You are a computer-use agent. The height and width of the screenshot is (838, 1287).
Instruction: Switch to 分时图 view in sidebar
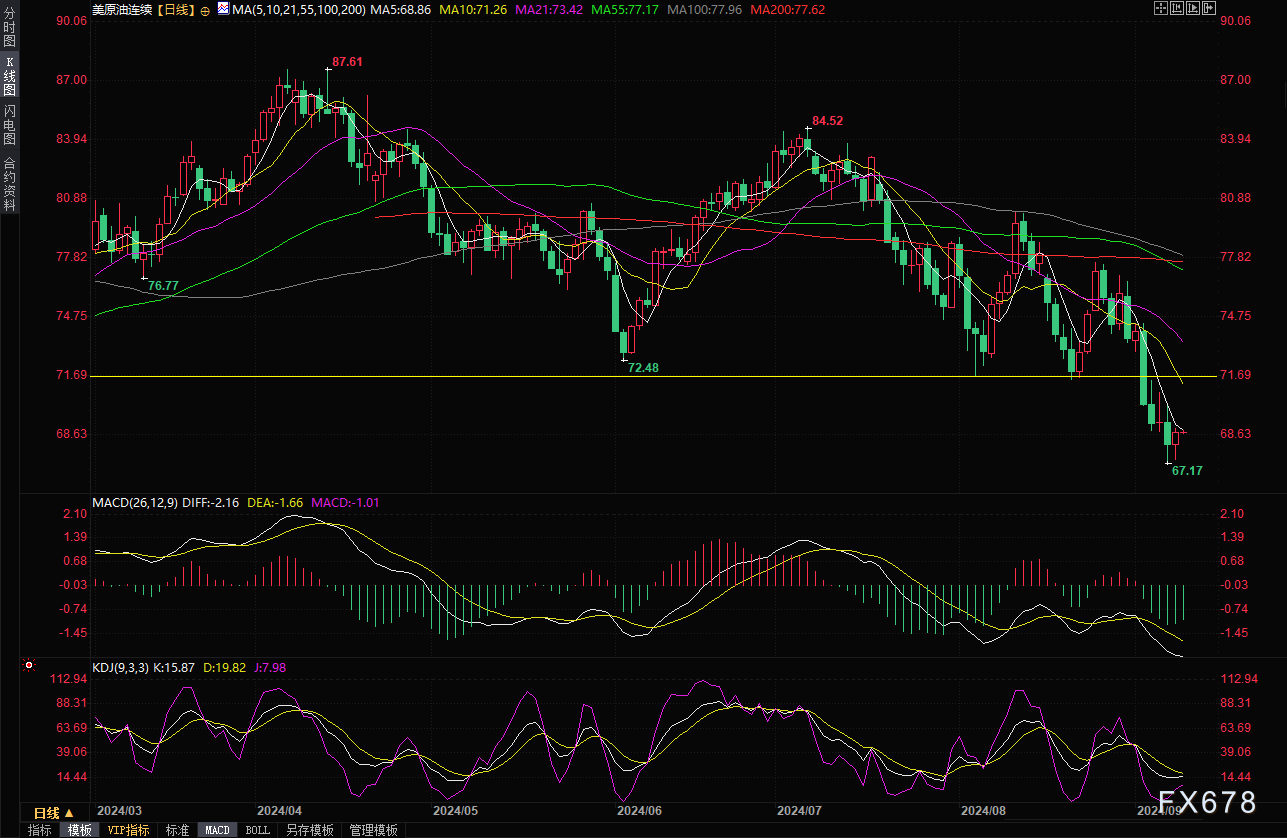coord(10,33)
